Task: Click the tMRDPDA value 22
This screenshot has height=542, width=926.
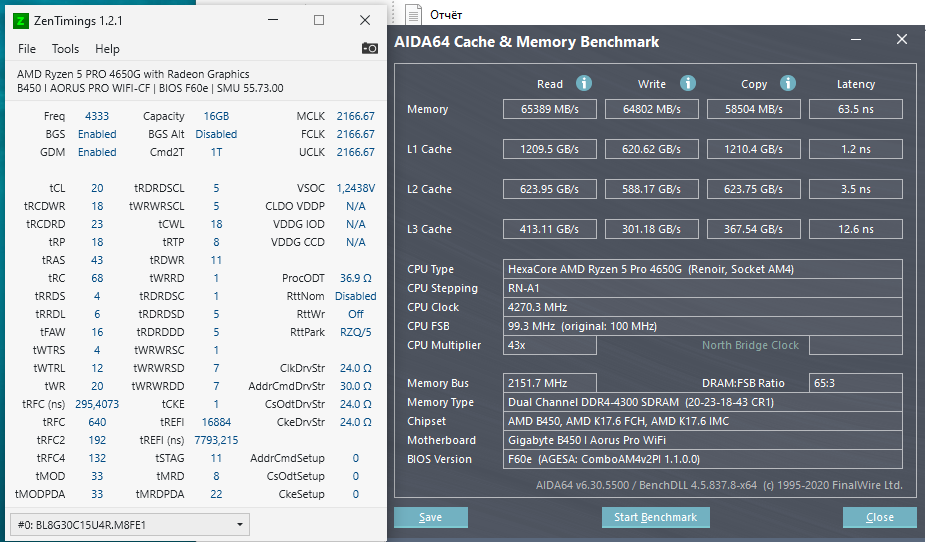Action: 216,494
